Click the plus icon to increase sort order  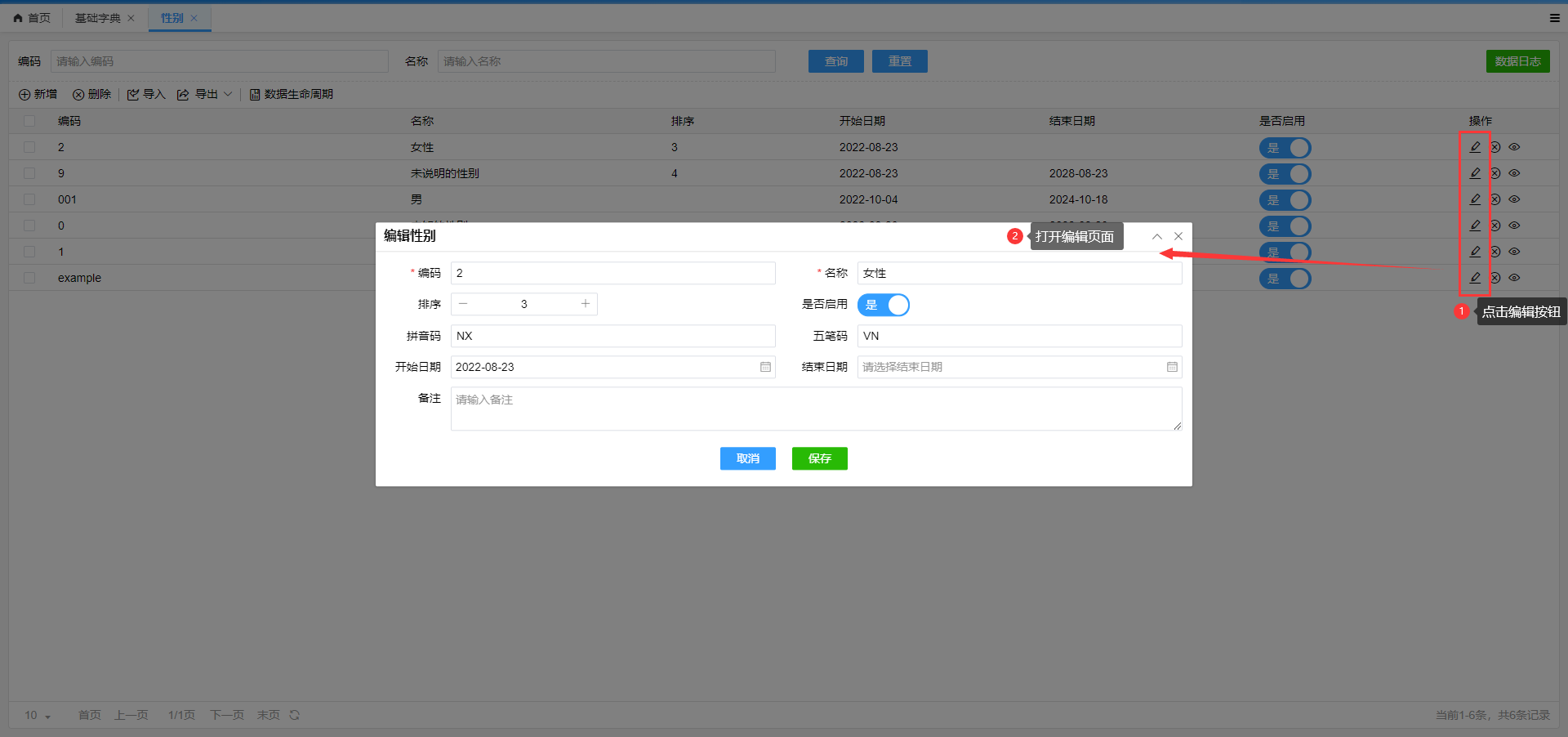click(586, 304)
